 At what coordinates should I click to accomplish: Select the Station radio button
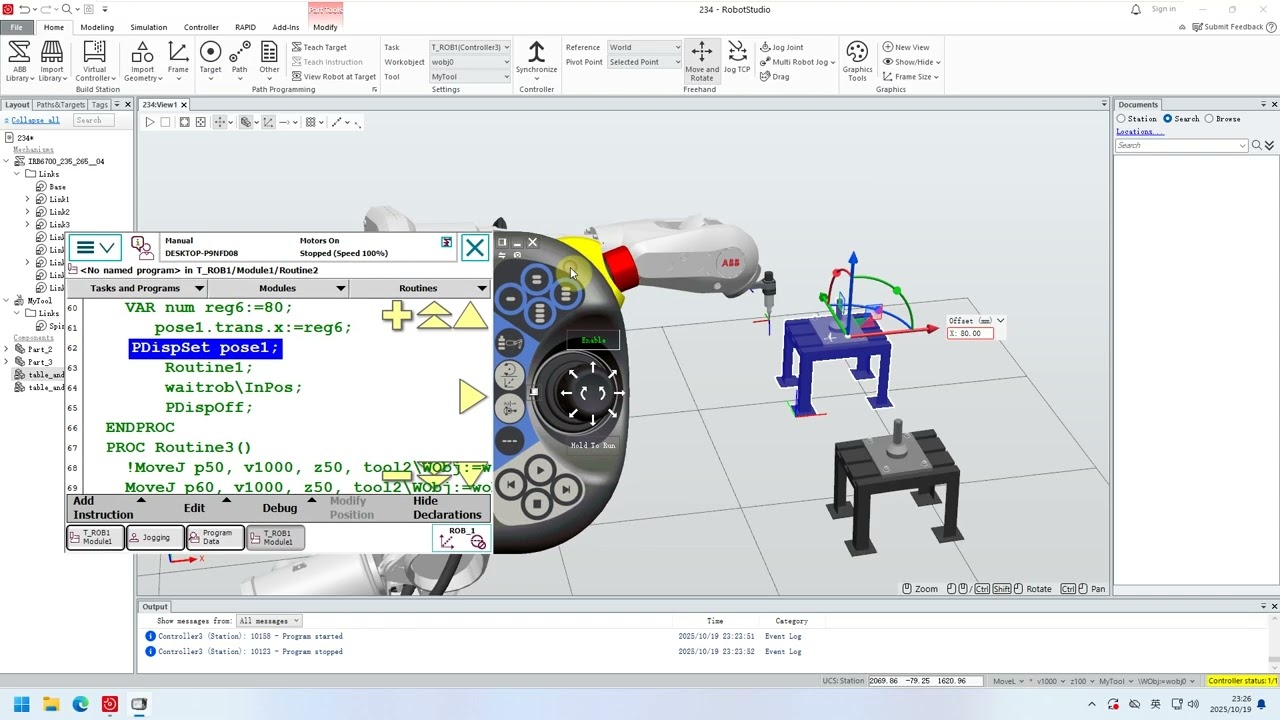click(1121, 119)
